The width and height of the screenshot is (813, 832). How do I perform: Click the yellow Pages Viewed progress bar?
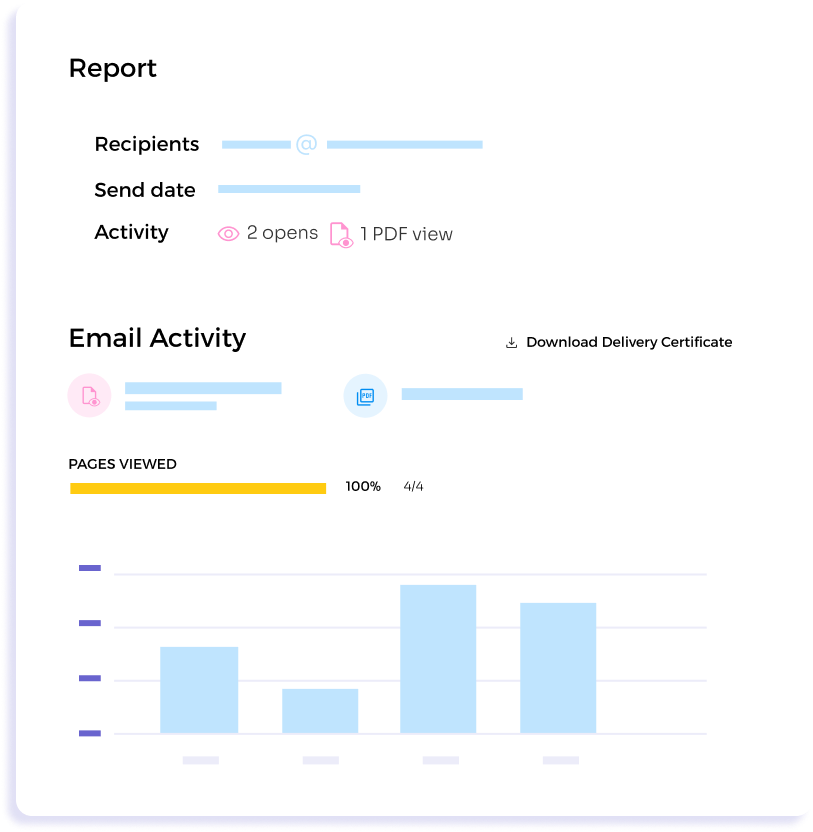pos(197,486)
